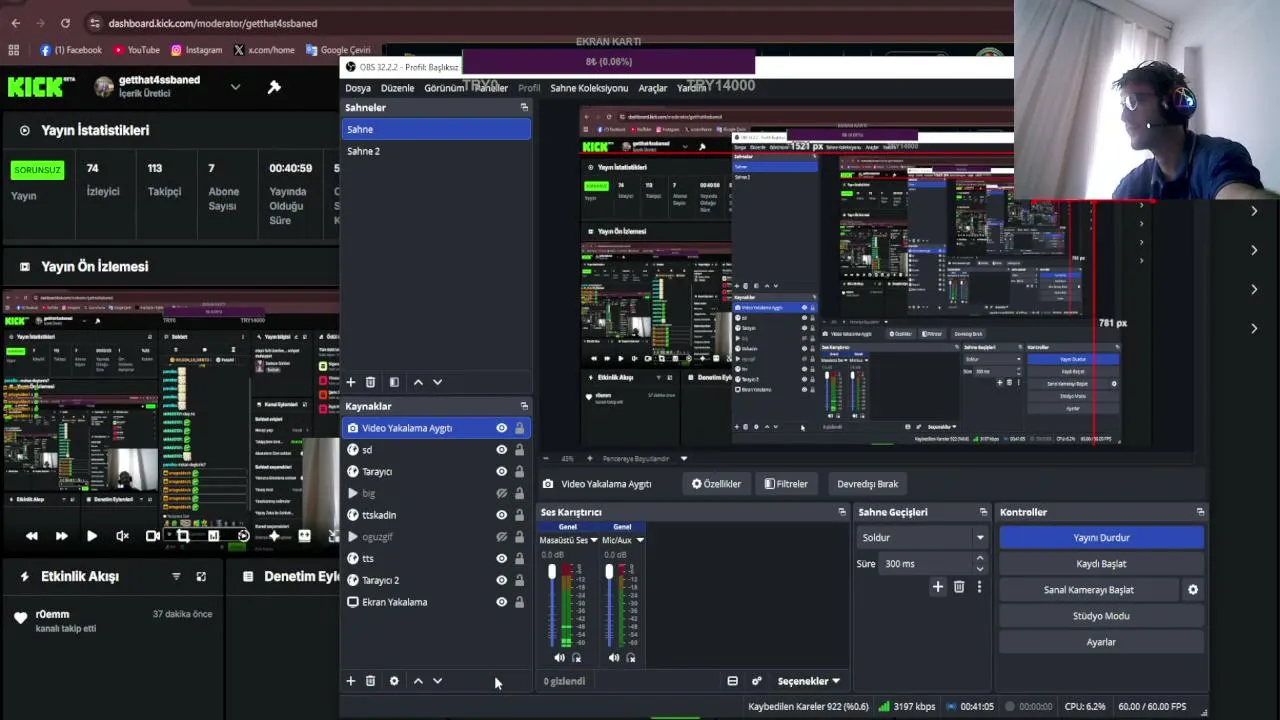
Task: Undock the Kaynaklar panel
Action: click(x=524, y=406)
